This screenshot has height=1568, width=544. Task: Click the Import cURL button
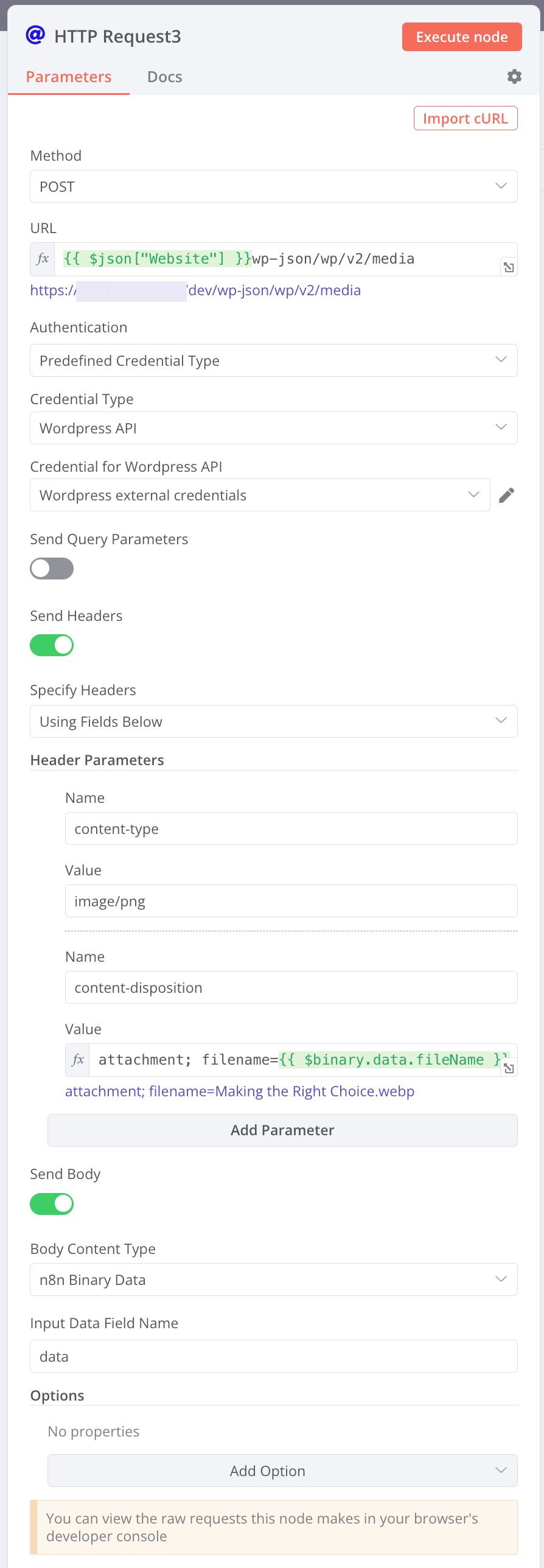465,117
